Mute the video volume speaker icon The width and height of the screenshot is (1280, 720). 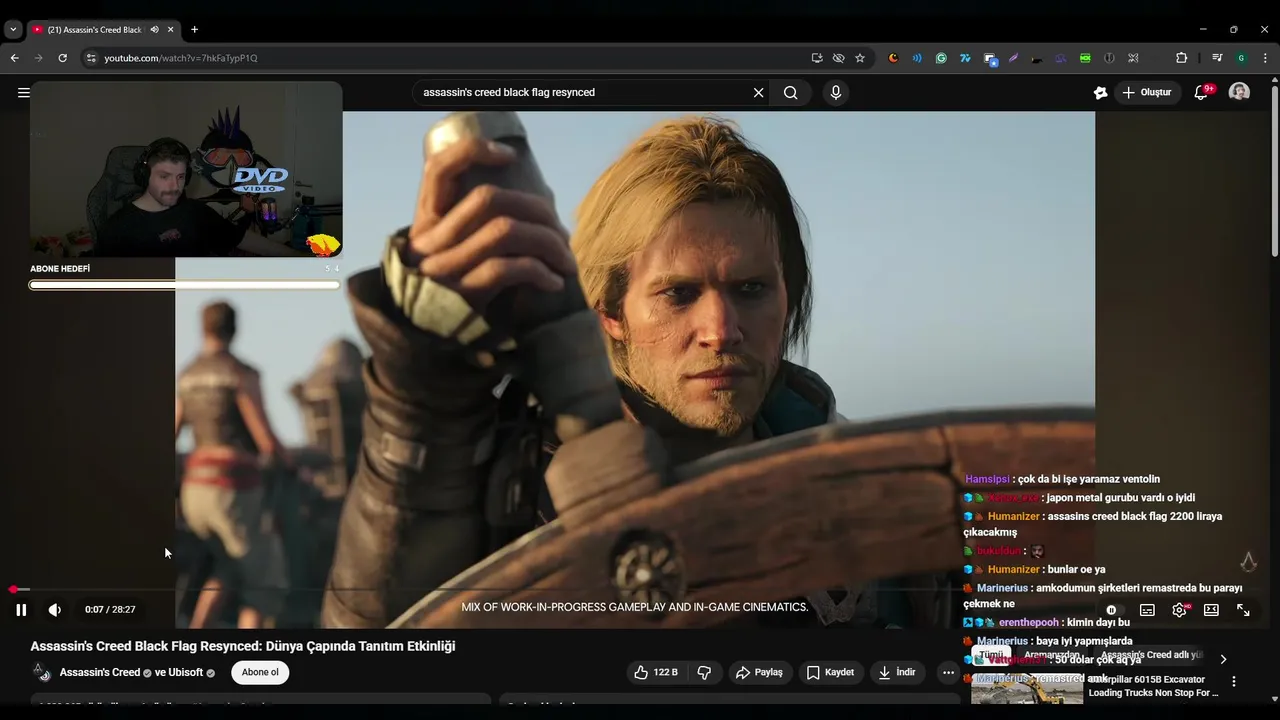coord(55,609)
